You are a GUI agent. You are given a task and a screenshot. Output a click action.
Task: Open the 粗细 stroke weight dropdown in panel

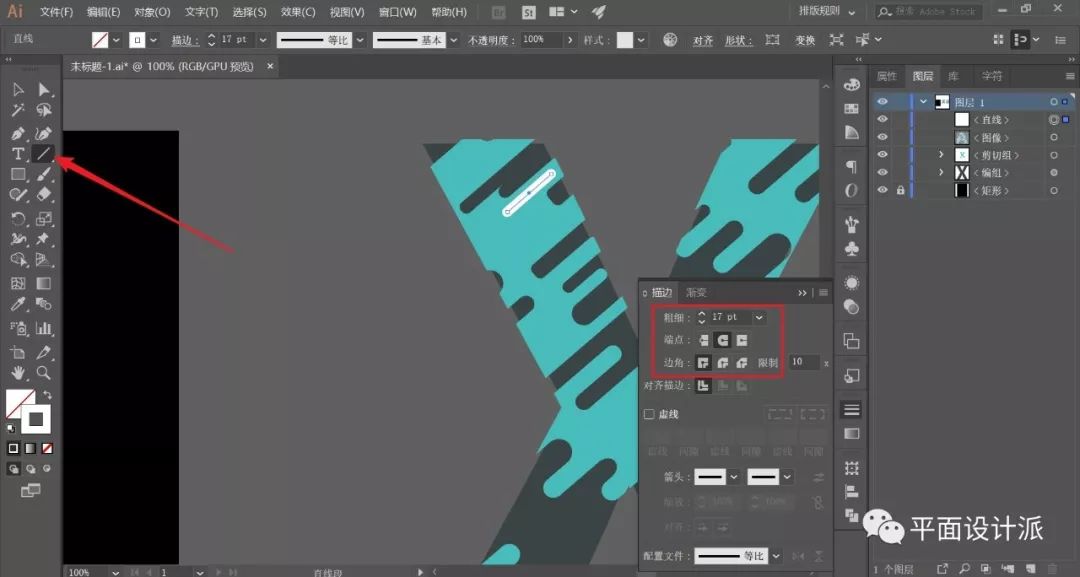759,317
